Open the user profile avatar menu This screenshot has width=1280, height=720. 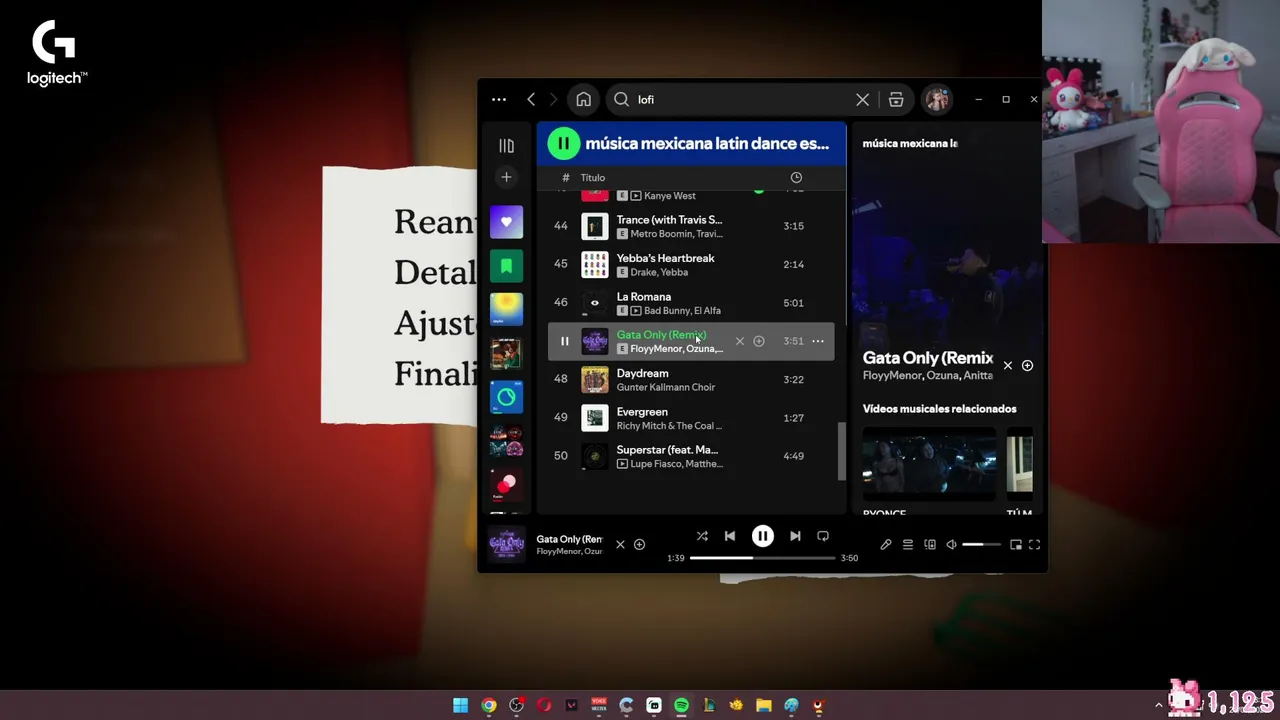pyautogui.click(x=937, y=100)
